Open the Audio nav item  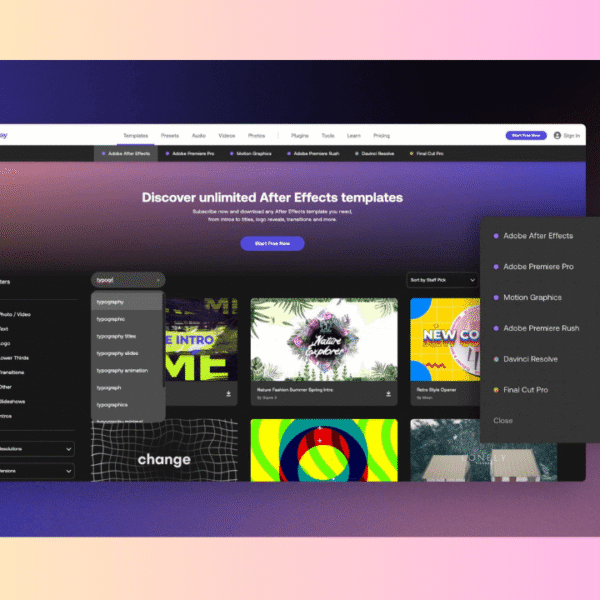(x=199, y=135)
